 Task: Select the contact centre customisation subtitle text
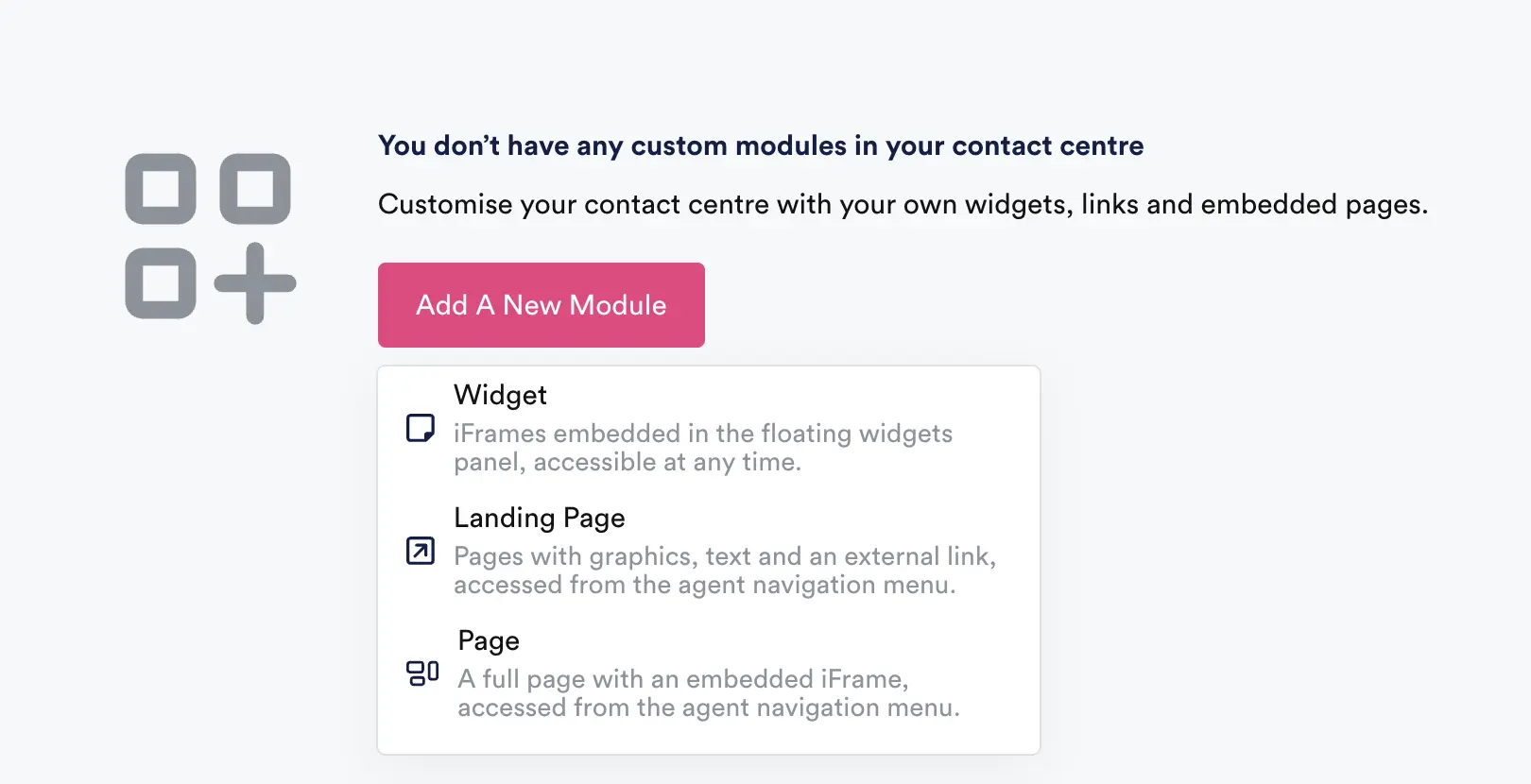(x=903, y=204)
